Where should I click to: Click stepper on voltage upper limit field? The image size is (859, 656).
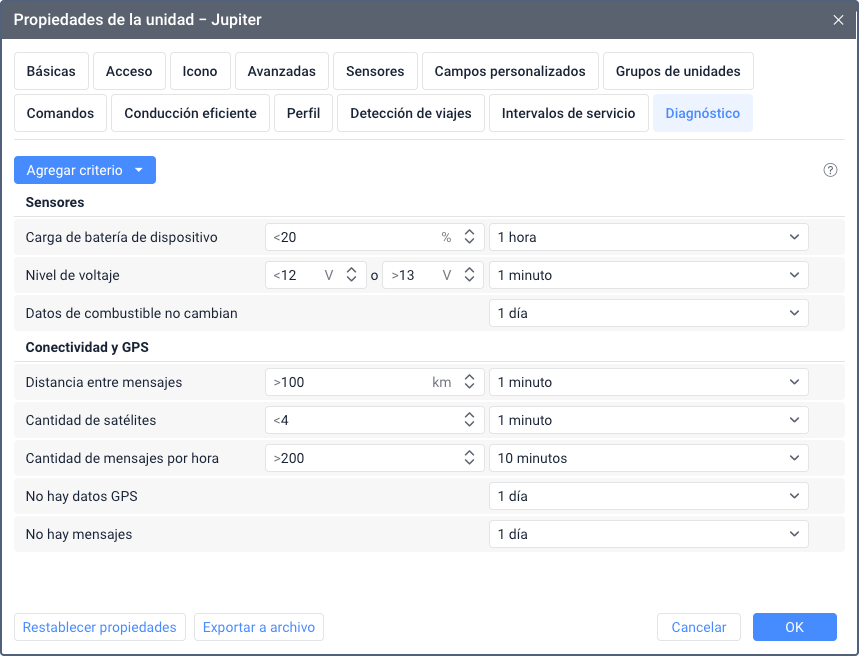(469, 275)
